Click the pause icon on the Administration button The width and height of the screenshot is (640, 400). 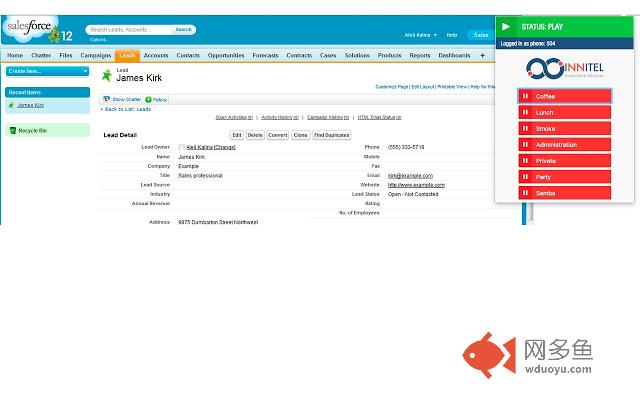click(526, 144)
